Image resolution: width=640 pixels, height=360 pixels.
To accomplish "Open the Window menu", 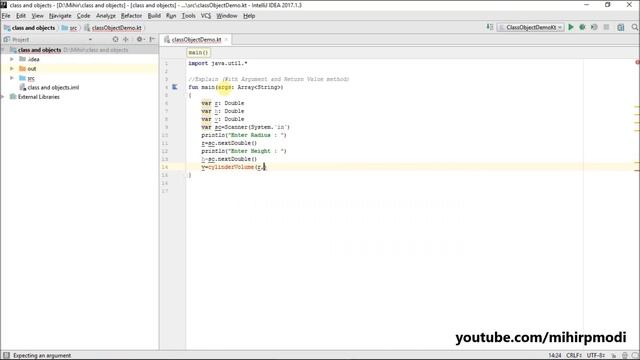I will tap(227, 16).
